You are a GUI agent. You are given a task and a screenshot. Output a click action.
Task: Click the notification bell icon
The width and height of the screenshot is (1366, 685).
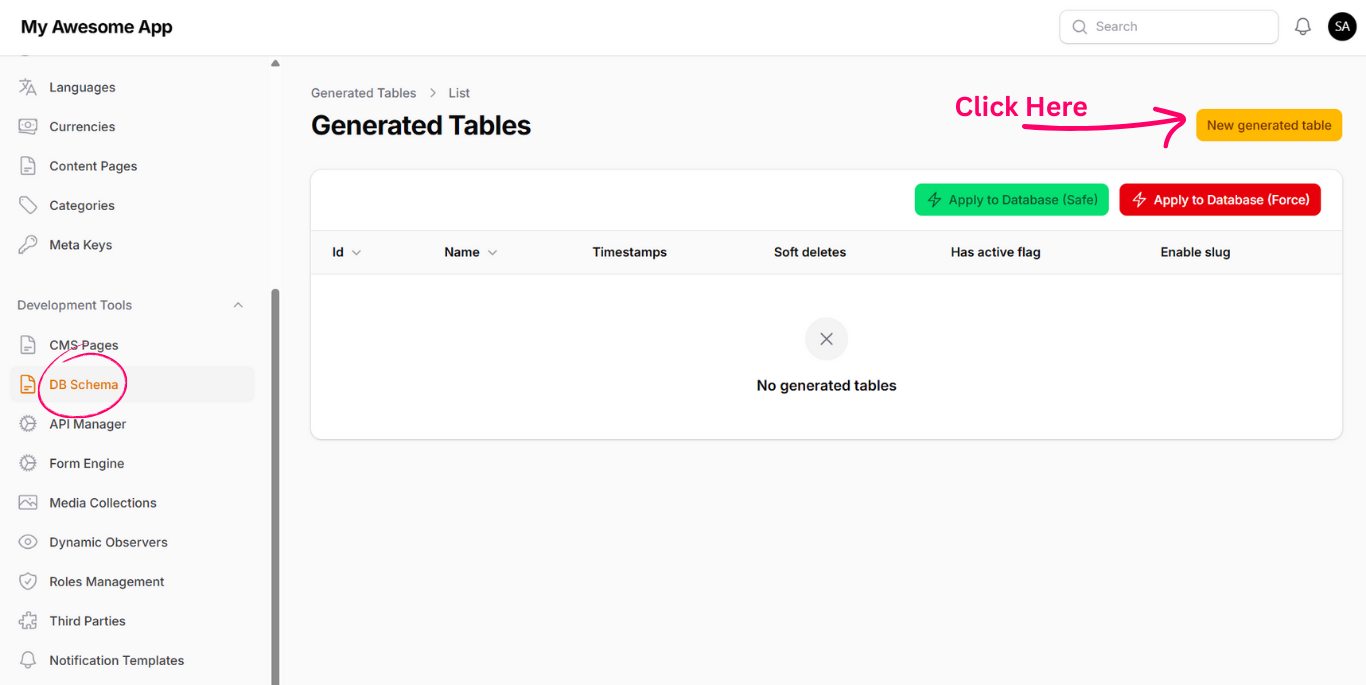pyautogui.click(x=1302, y=27)
